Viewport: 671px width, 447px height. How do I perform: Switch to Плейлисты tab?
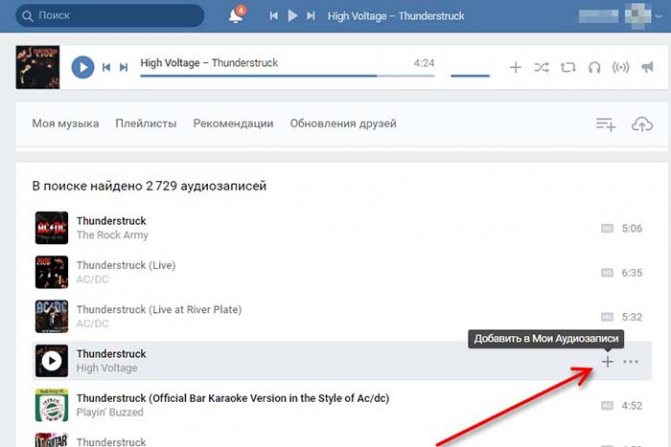(146, 124)
